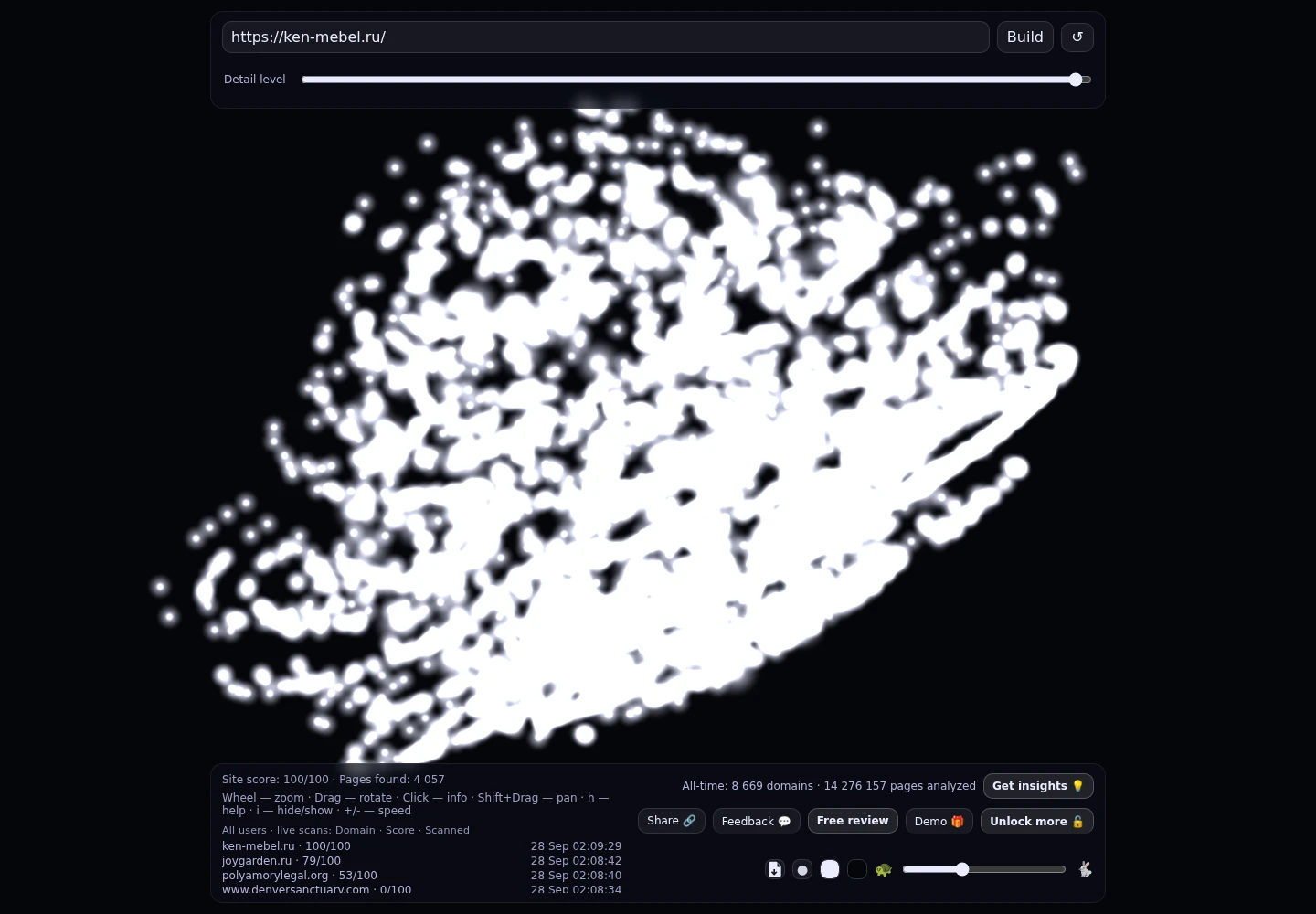Select the black color swatch

pos(857,869)
